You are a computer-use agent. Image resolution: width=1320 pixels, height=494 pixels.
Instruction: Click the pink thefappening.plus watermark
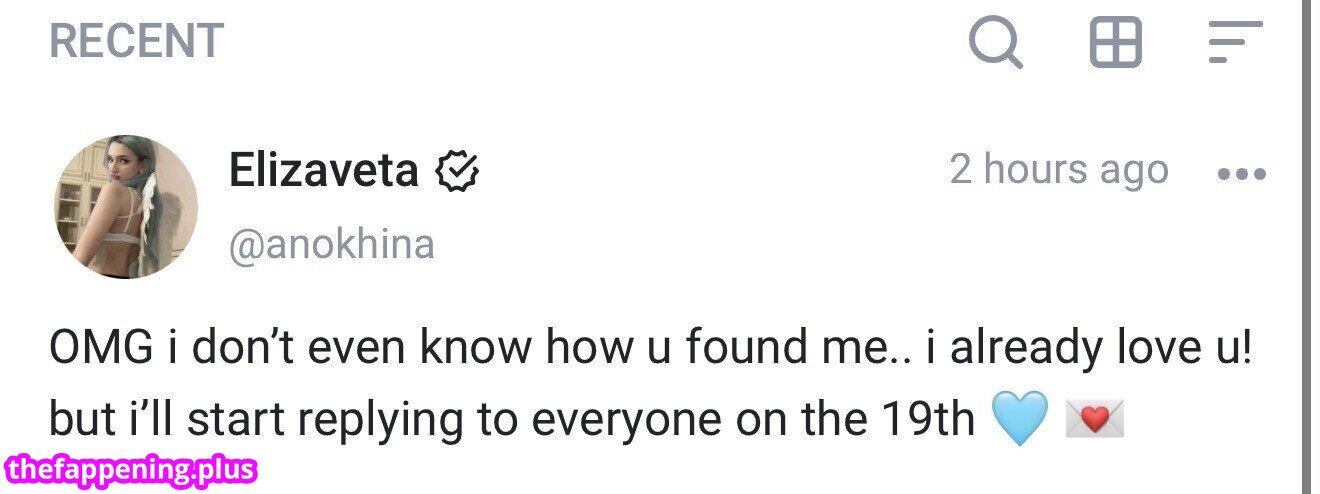[x=130, y=469]
